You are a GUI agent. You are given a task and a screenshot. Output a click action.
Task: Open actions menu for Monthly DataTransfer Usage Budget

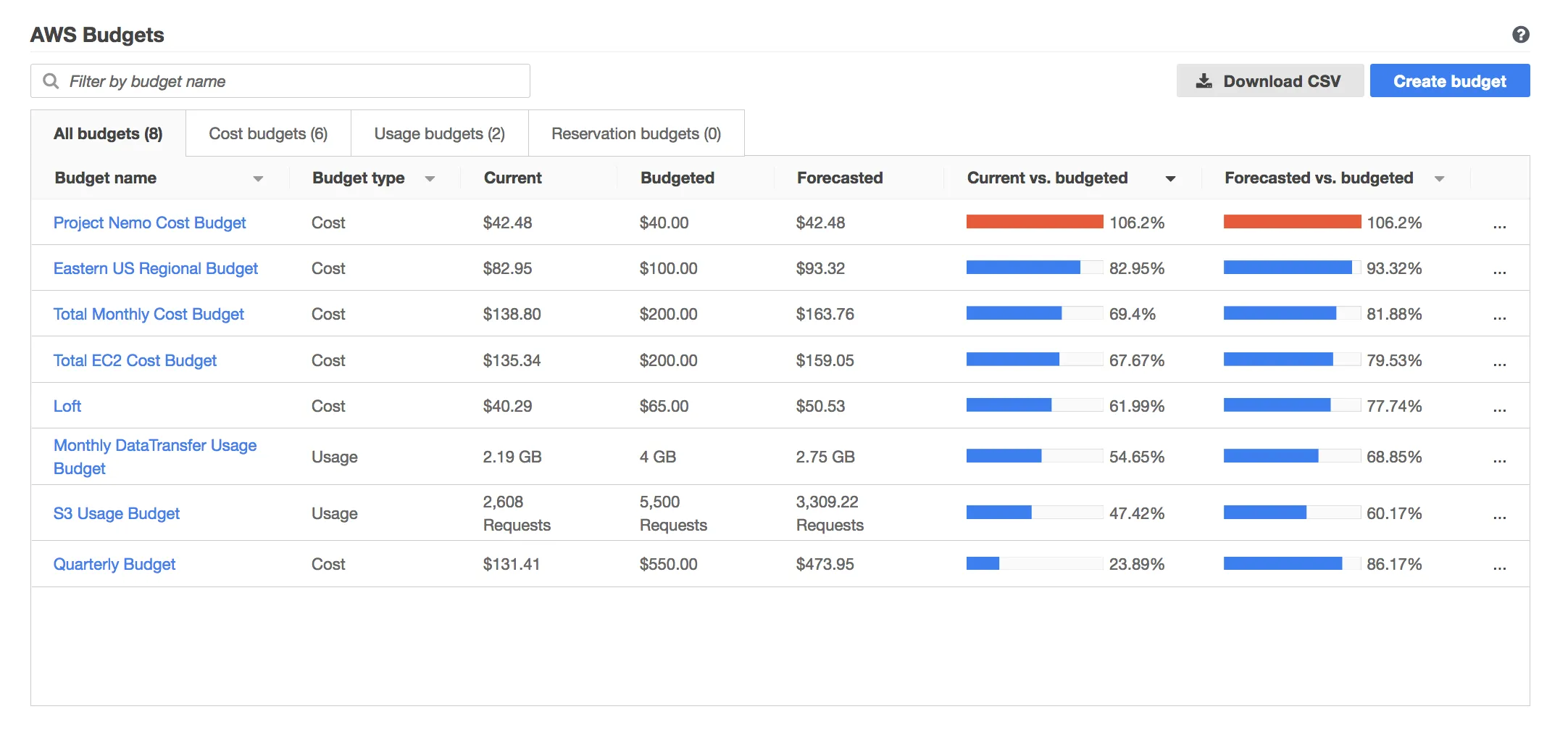pos(1499,459)
